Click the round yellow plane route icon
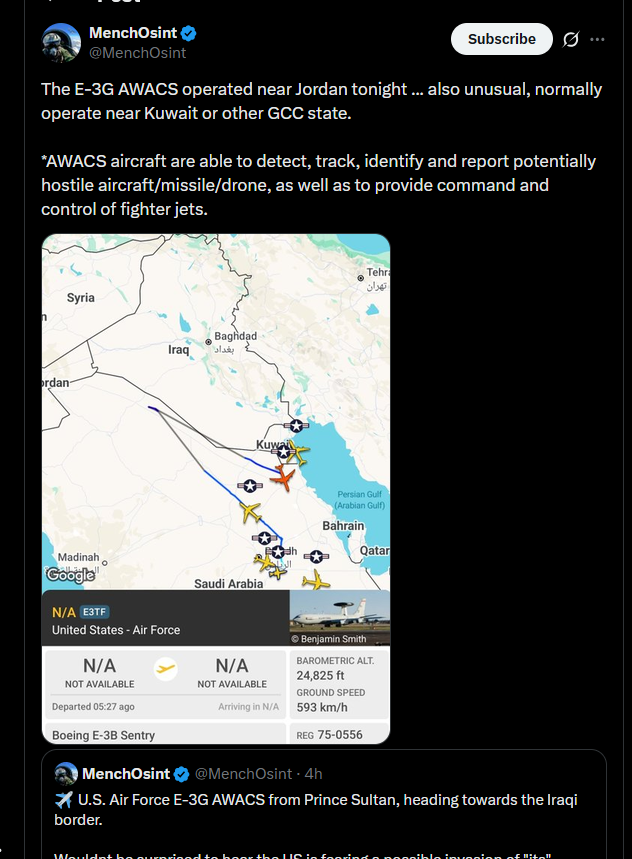 pyautogui.click(x=165, y=669)
